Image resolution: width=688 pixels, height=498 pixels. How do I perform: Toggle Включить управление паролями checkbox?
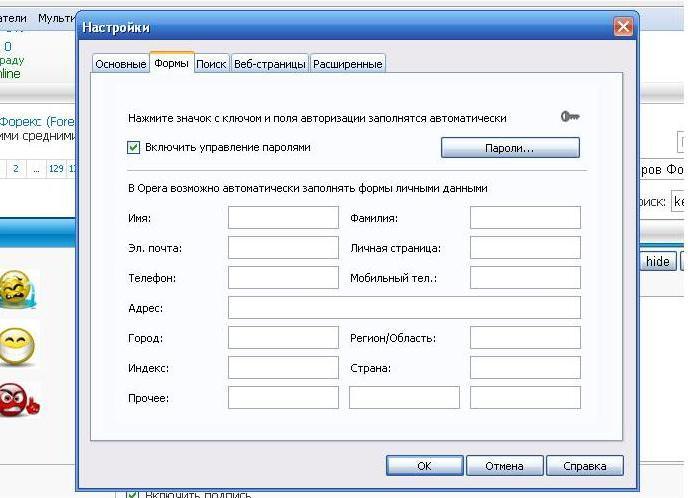coord(133,147)
